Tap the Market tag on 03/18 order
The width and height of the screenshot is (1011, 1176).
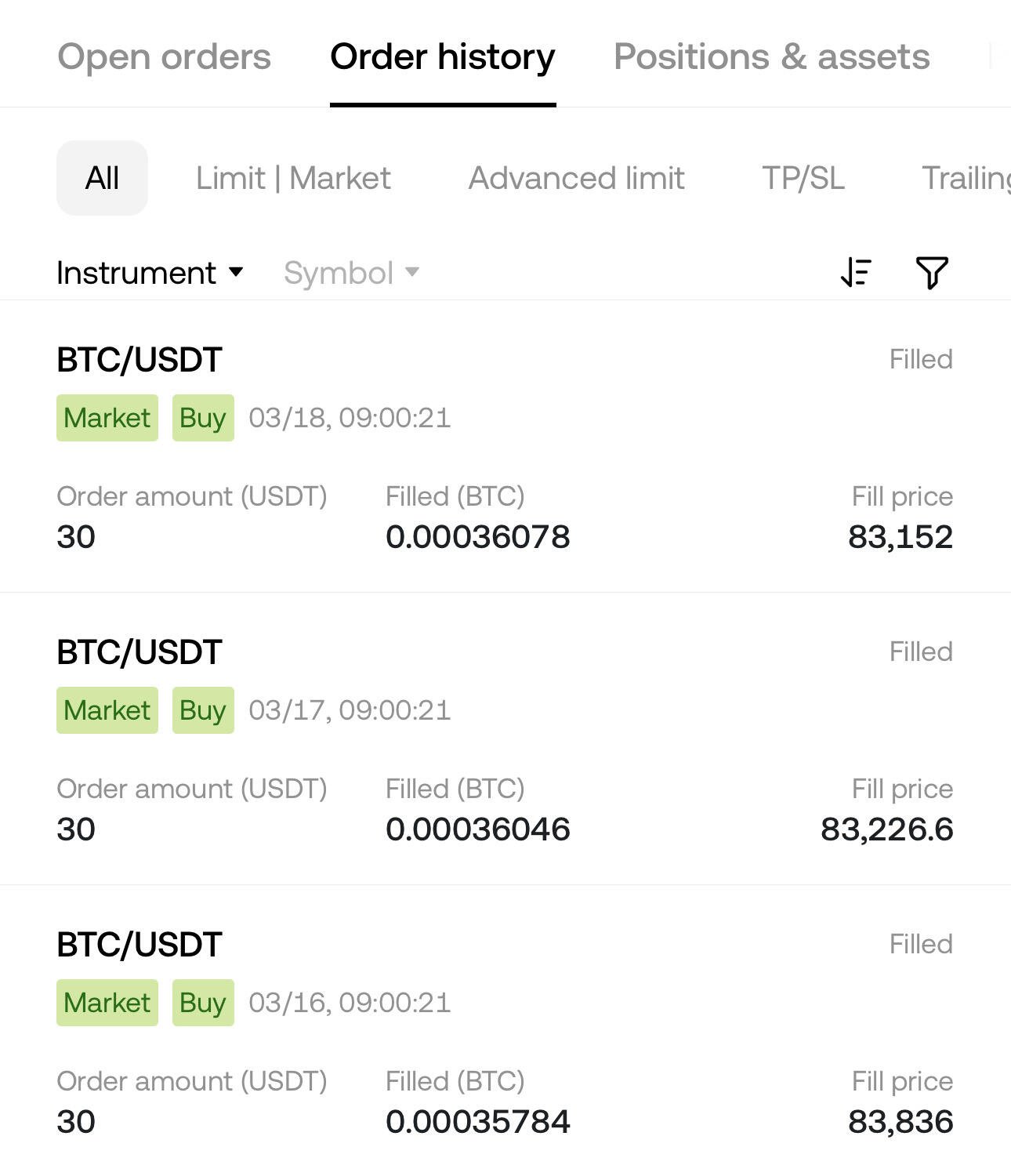(107, 418)
